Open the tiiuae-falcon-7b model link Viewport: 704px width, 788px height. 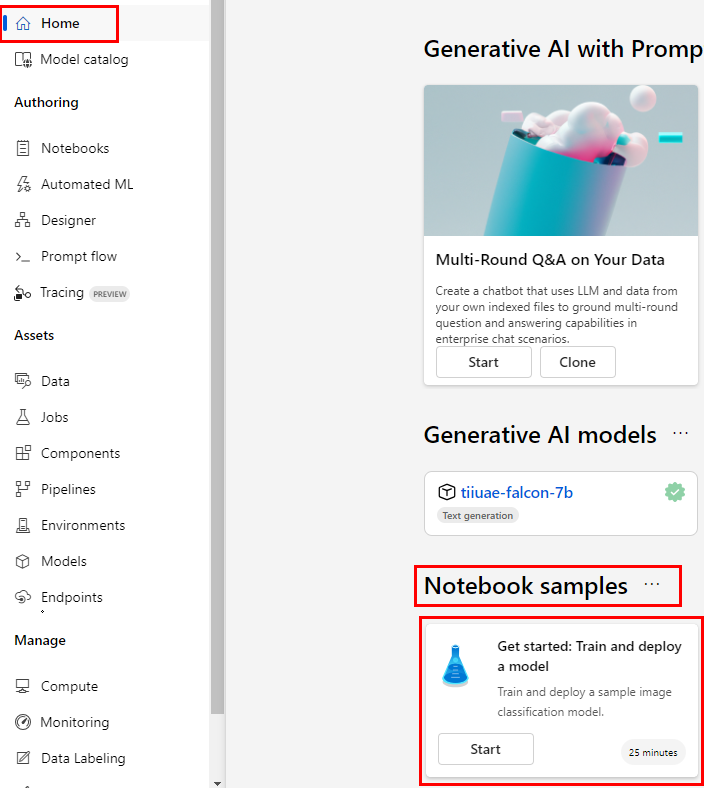(516, 492)
